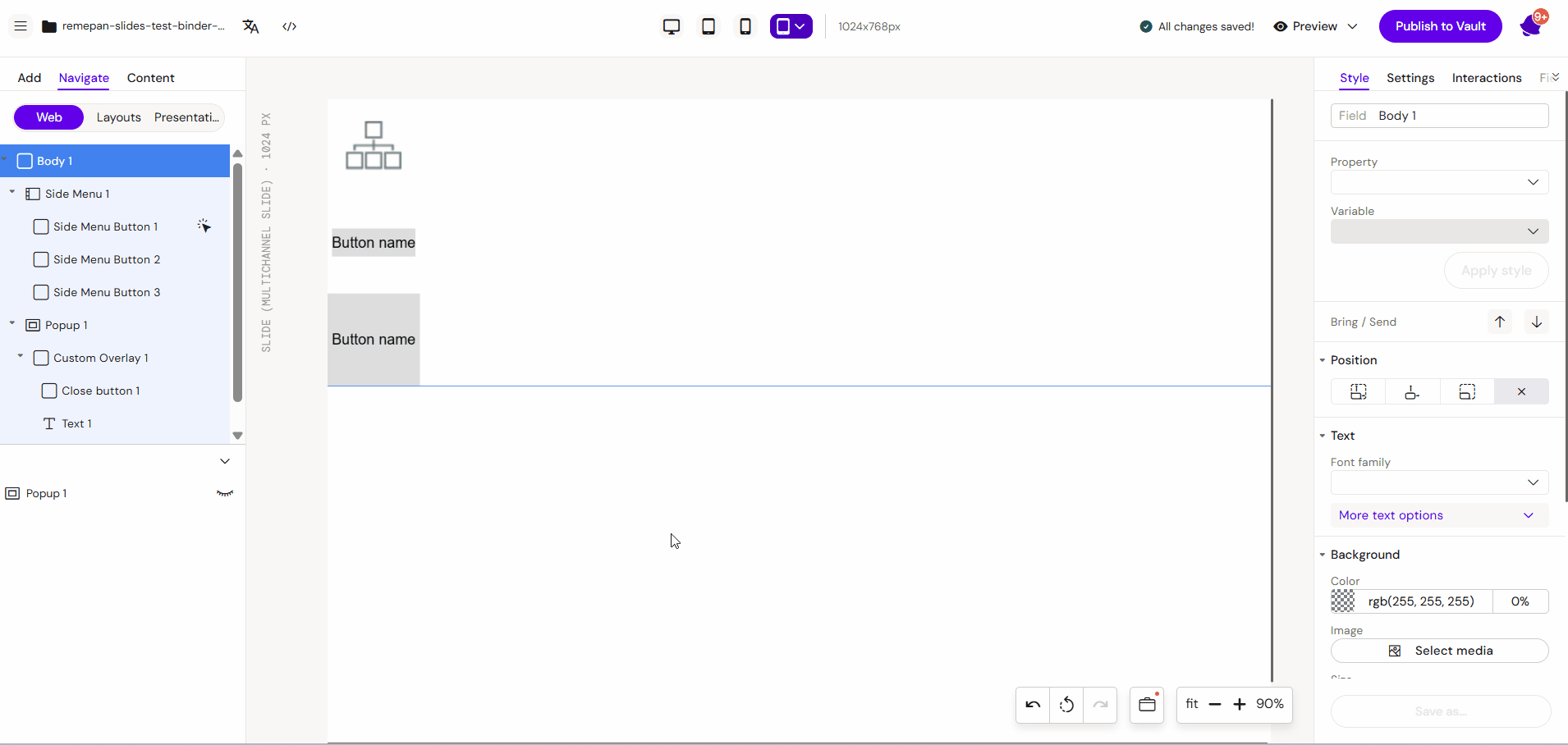The width and height of the screenshot is (1568, 745).
Task: Select the Web navigation pill
Action: 48,117
